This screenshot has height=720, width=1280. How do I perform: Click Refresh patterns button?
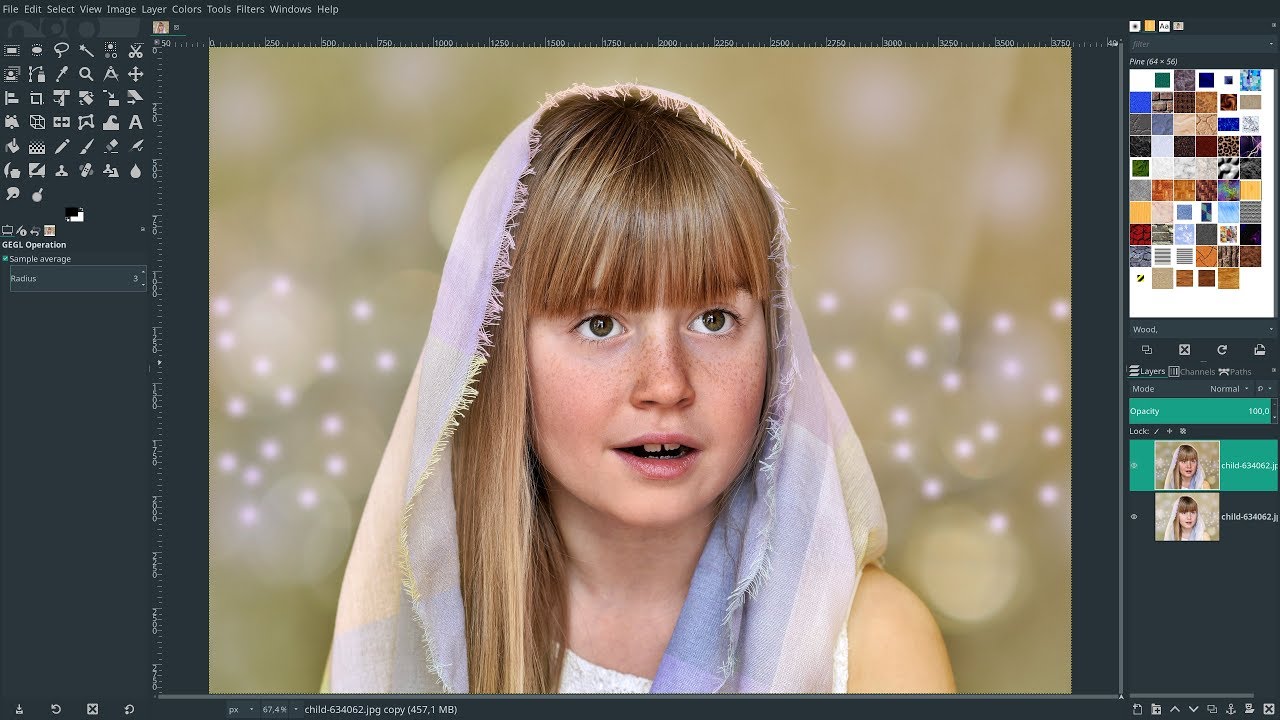click(1222, 350)
